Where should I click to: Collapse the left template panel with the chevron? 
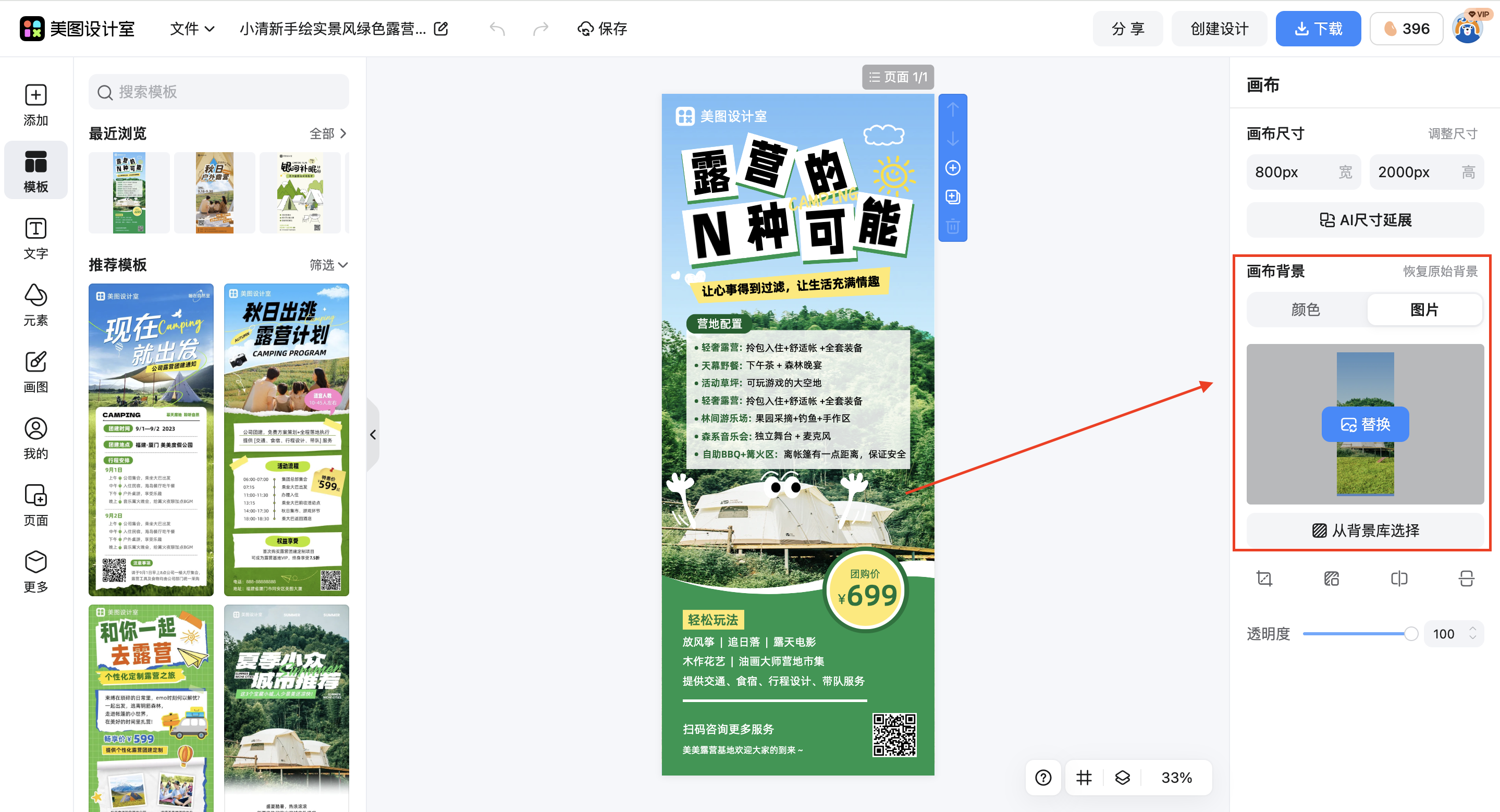coord(373,434)
